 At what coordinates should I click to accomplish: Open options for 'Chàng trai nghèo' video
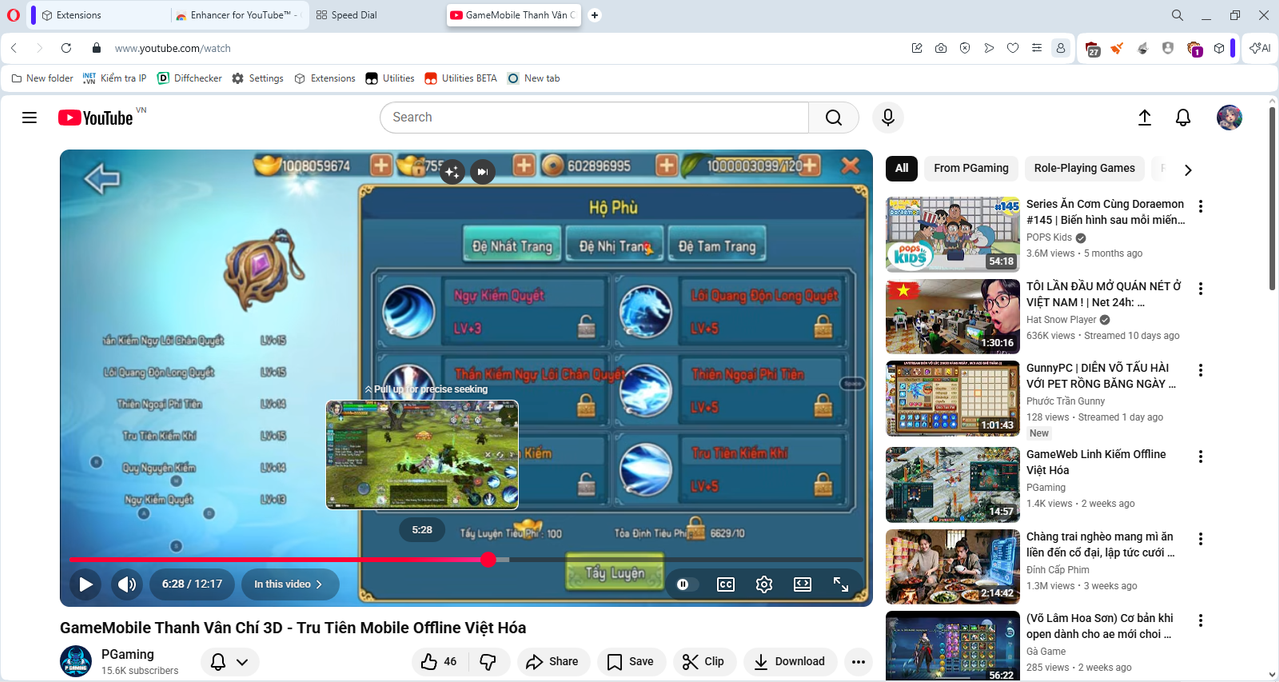1201,539
